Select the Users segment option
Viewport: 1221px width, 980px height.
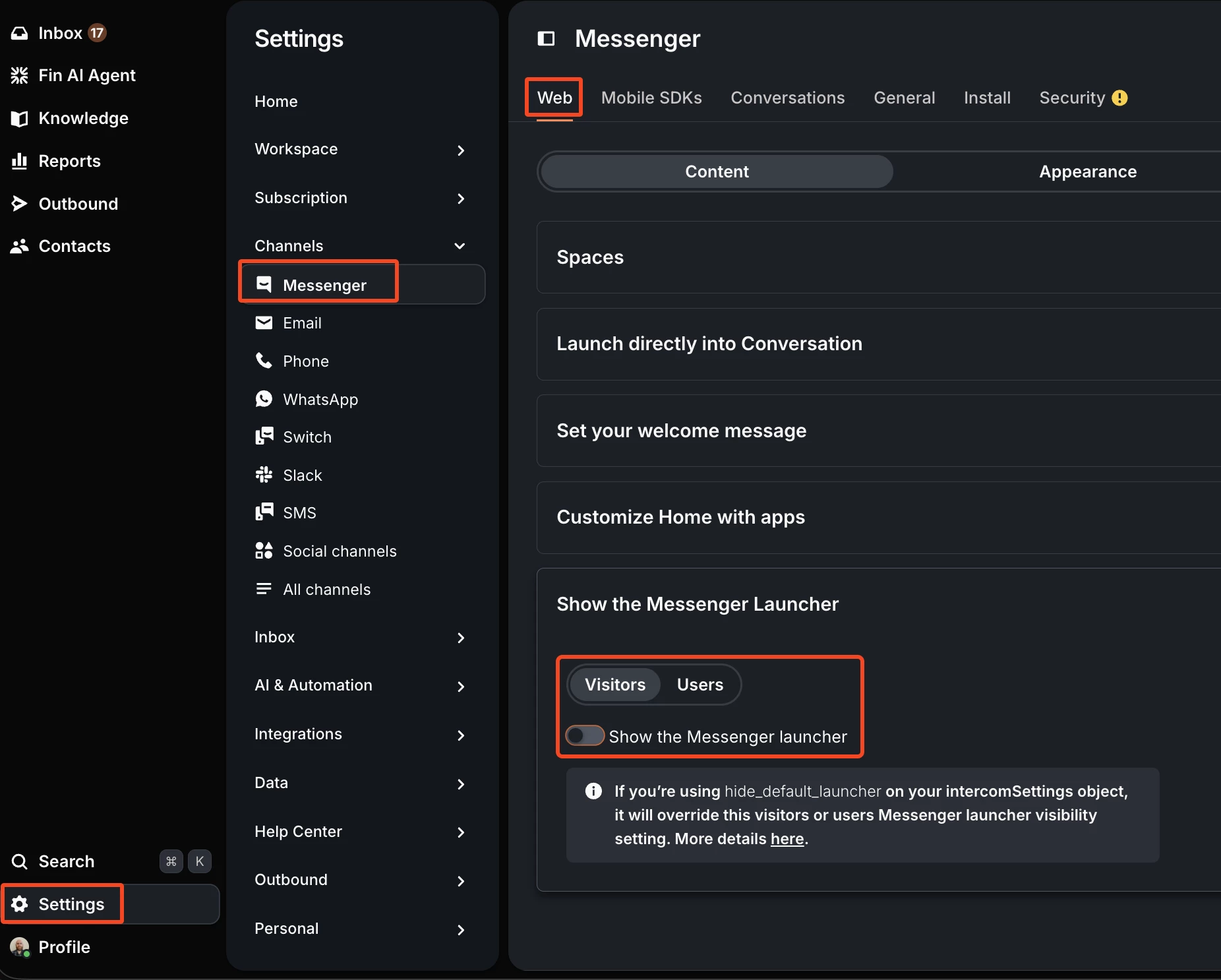pos(700,685)
